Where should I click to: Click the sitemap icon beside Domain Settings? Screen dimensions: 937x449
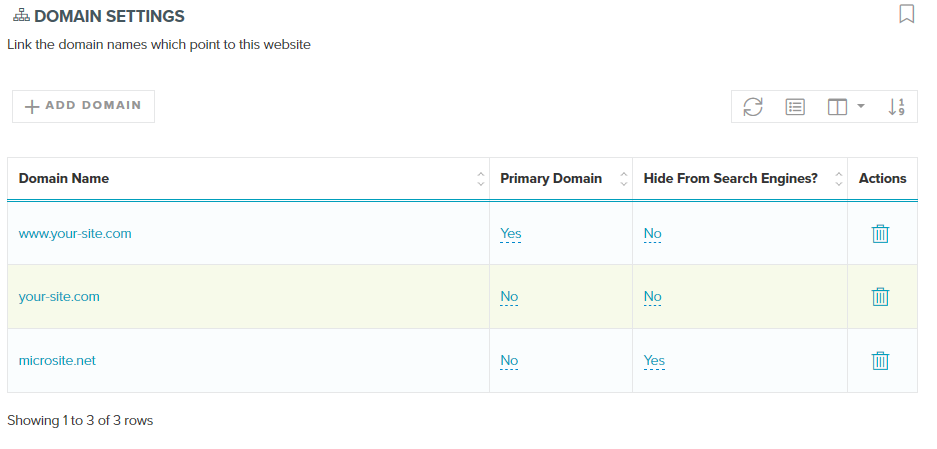click(x=20, y=17)
